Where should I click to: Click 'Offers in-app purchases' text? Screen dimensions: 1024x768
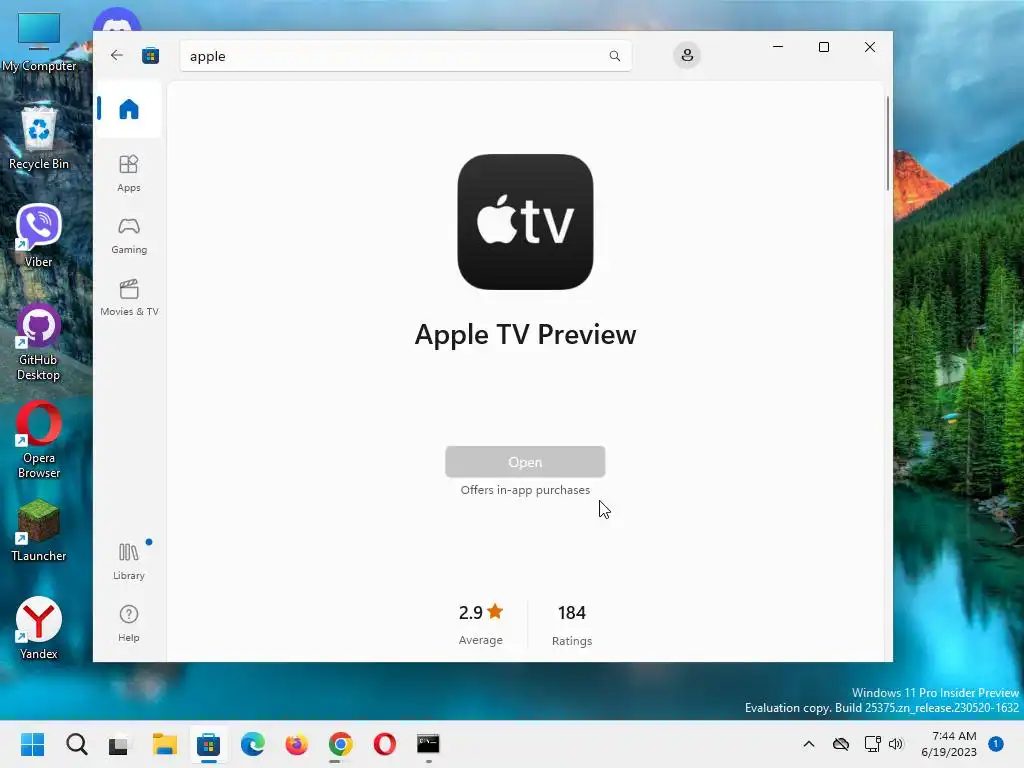(x=525, y=490)
